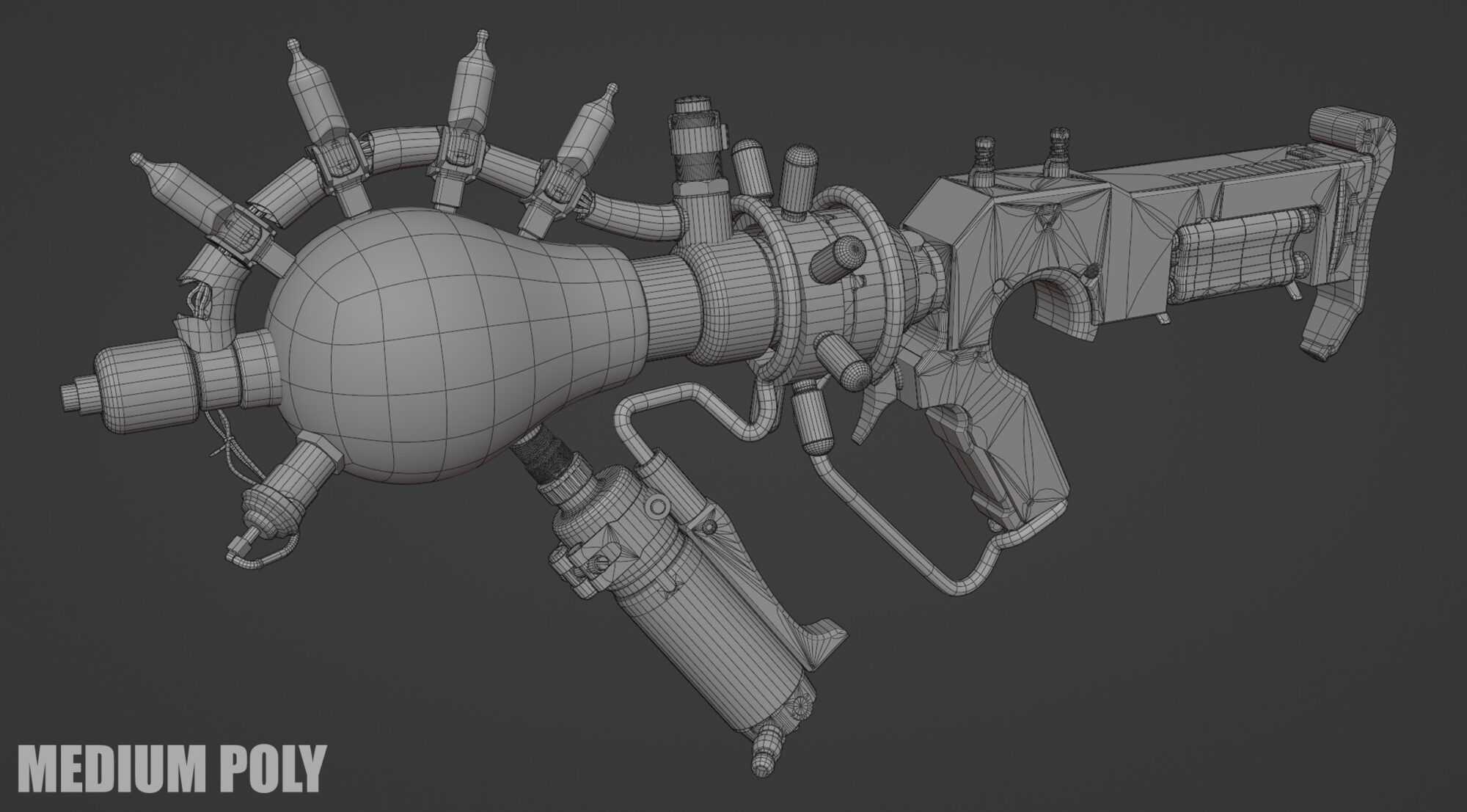
Task: Click the dangling wire plug at lower left
Action: (241, 546)
